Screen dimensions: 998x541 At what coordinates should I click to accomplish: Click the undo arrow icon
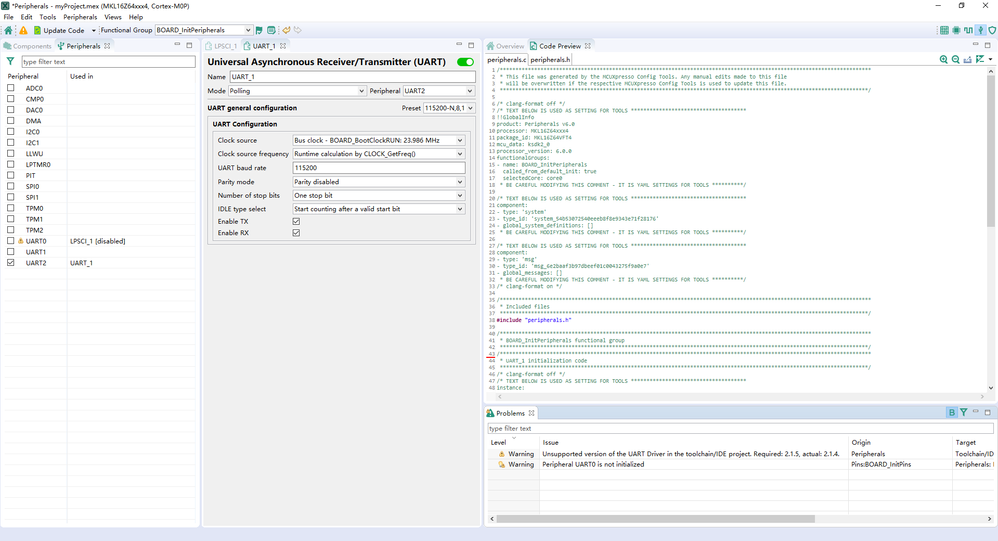pyautogui.click(x=286, y=30)
